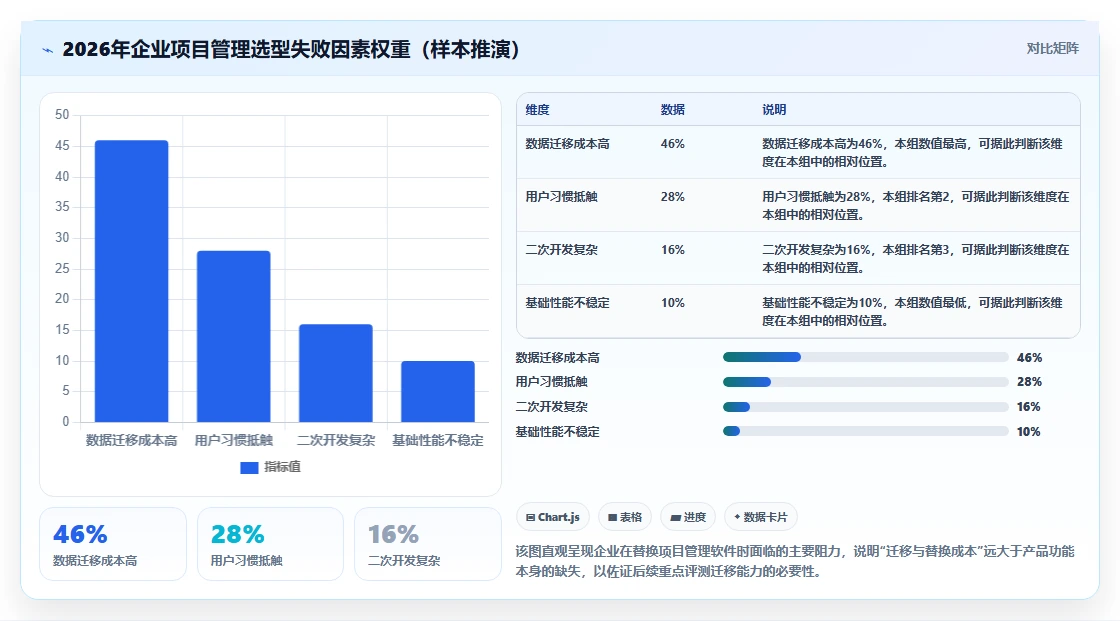
Task: Click 二次开发复杂 in the table's third row
Action: [x=561, y=249]
